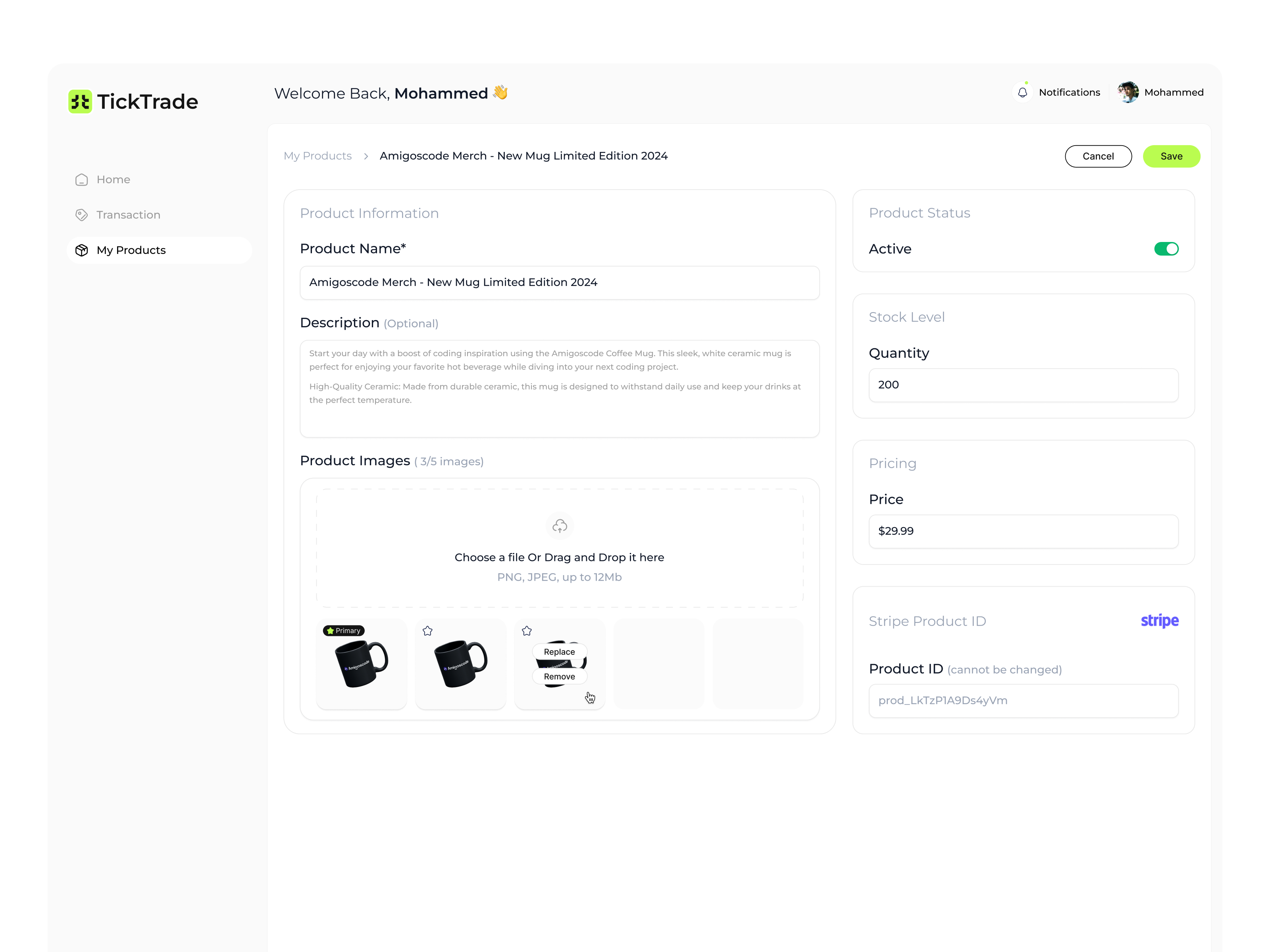Open the notifications bell
This screenshot has width=1270, height=952.
[x=1023, y=92]
